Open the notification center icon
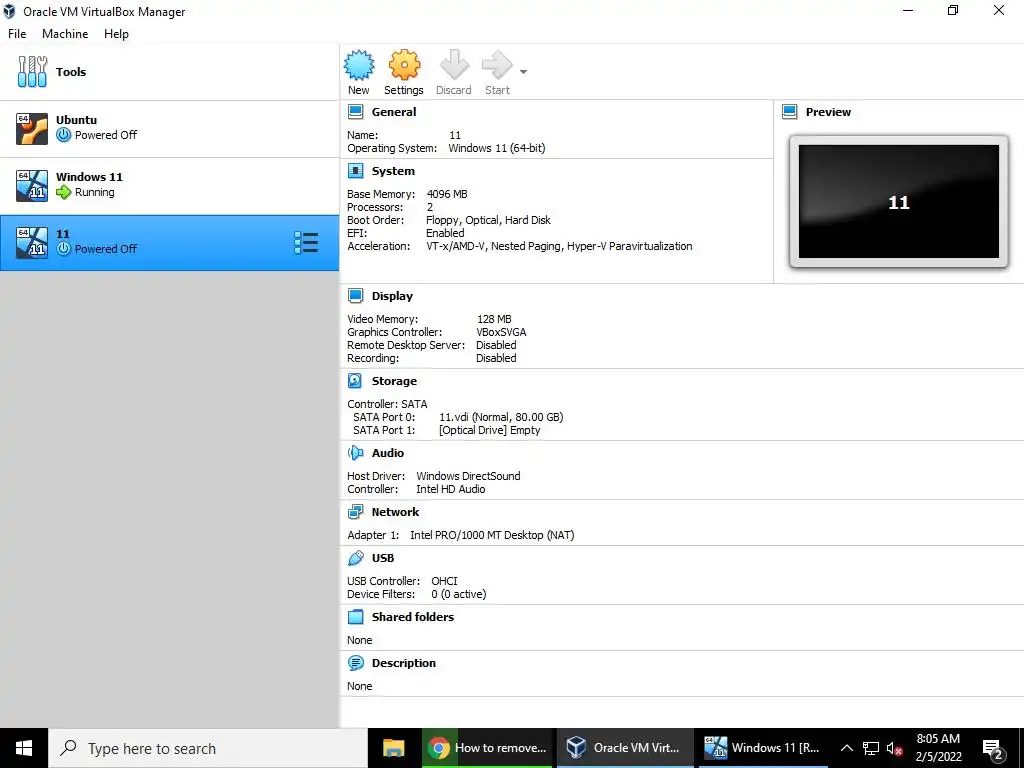 [993, 749]
